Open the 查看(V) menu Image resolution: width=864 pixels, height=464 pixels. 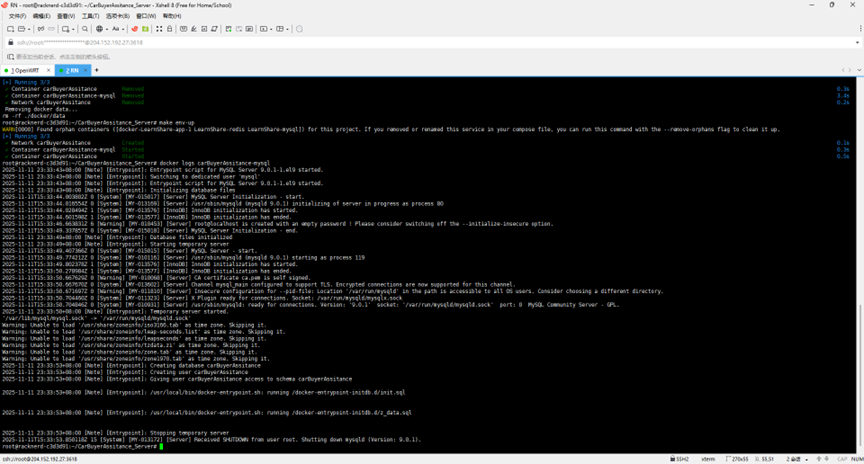66,16
